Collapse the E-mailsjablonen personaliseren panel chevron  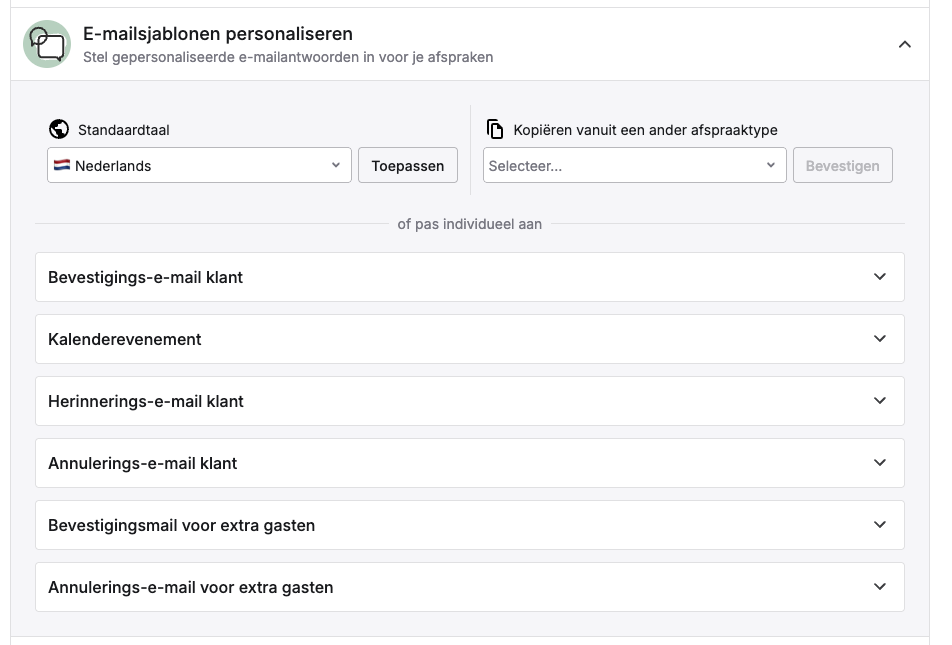(x=905, y=44)
